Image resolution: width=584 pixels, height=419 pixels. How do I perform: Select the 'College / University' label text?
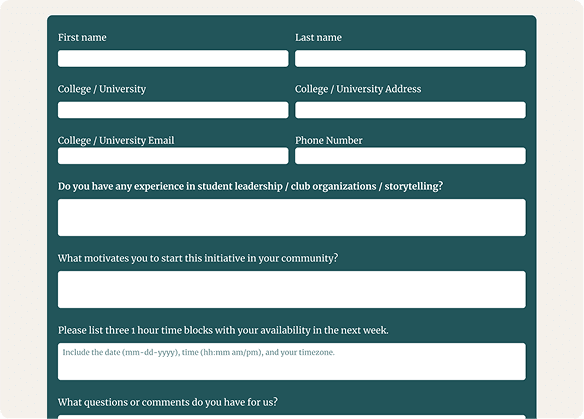click(102, 89)
